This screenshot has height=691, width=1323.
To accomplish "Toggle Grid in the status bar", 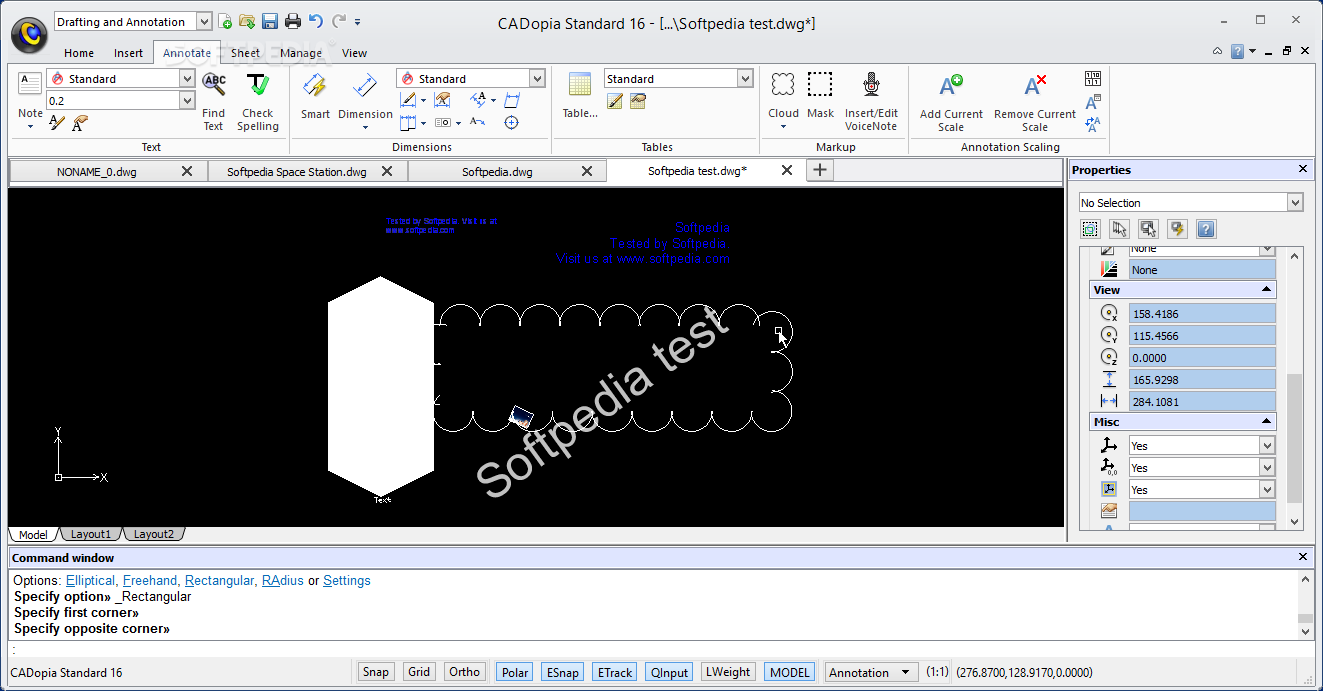I will click(x=419, y=672).
